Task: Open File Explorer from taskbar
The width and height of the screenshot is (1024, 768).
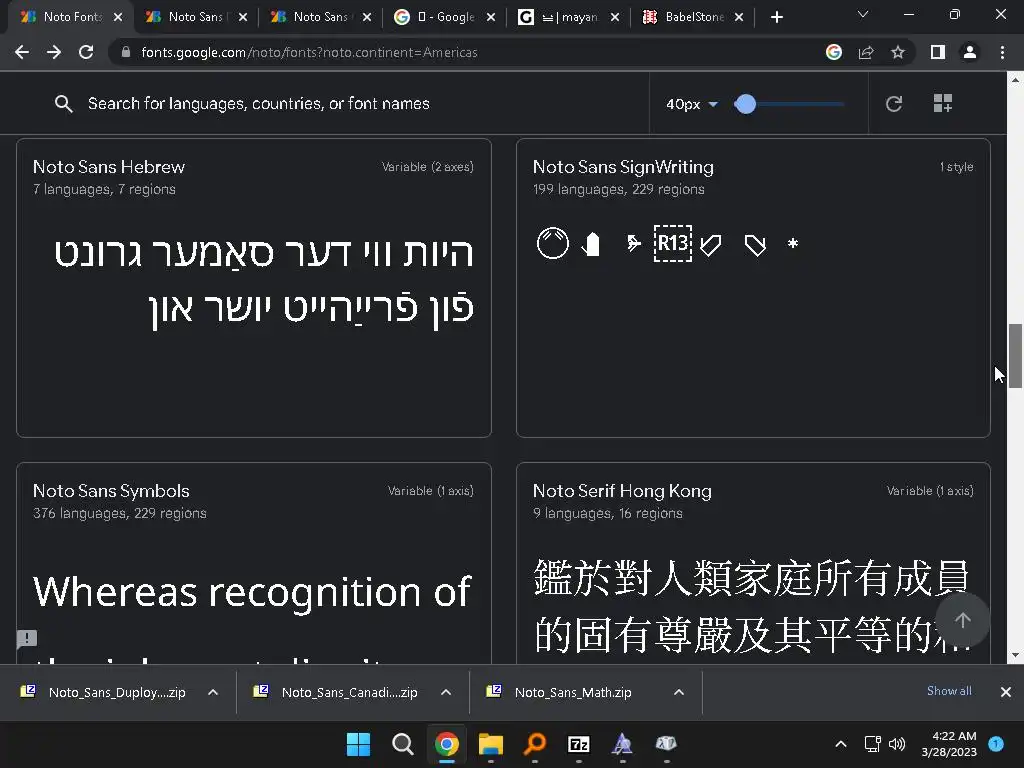Action: coord(490,744)
